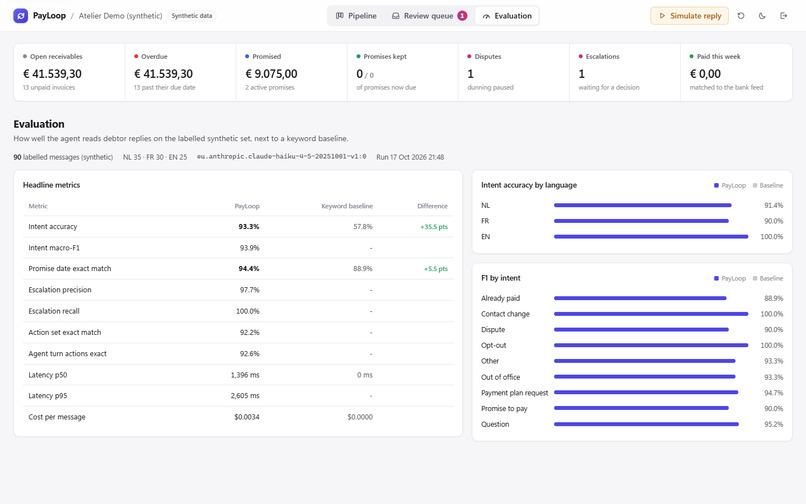
Task: Click the sign out icon
Action: (783, 15)
